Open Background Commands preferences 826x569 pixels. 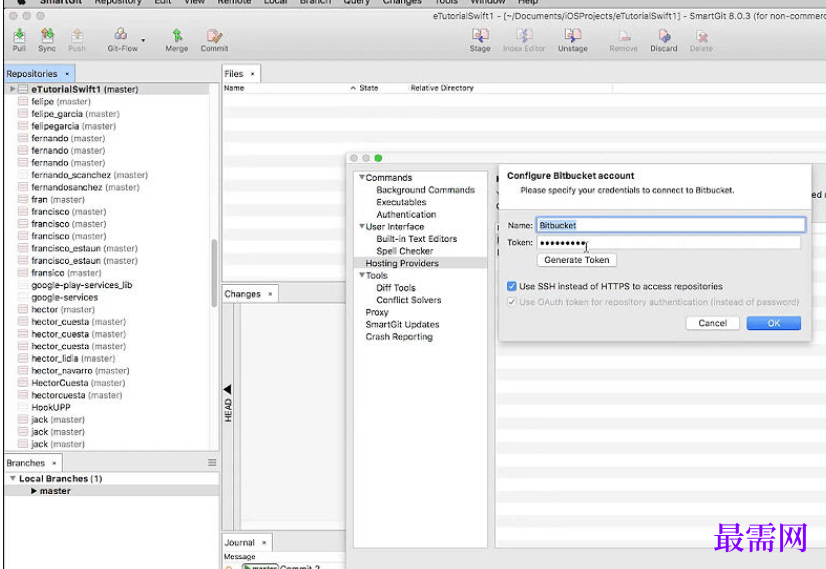point(426,190)
